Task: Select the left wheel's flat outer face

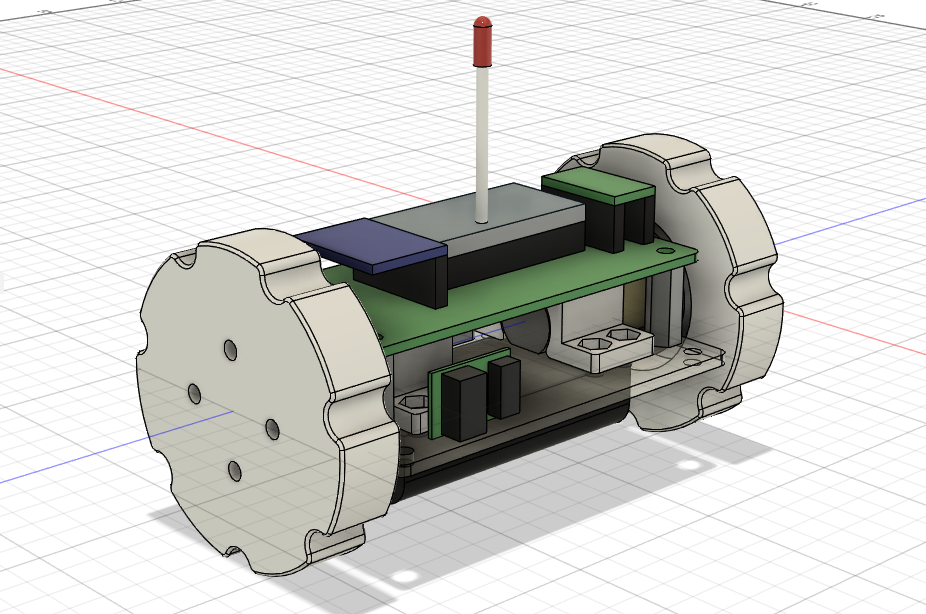Action: (x=236, y=413)
